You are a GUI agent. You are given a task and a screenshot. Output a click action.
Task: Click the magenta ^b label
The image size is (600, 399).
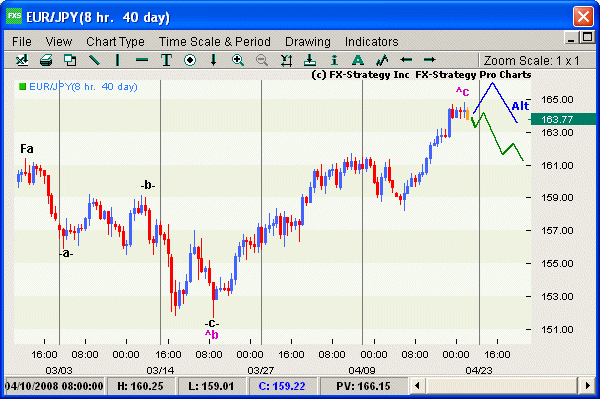pos(211,335)
